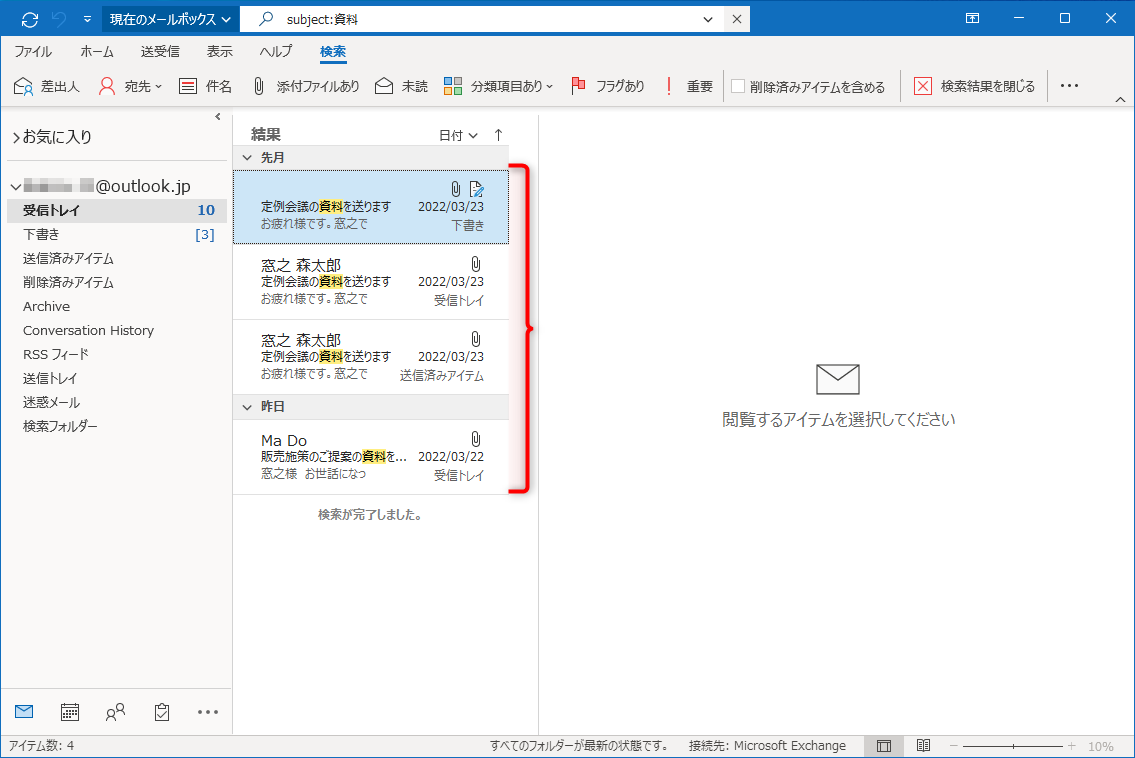
Task: Clear the search query with the X
Action: click(737, 18)
